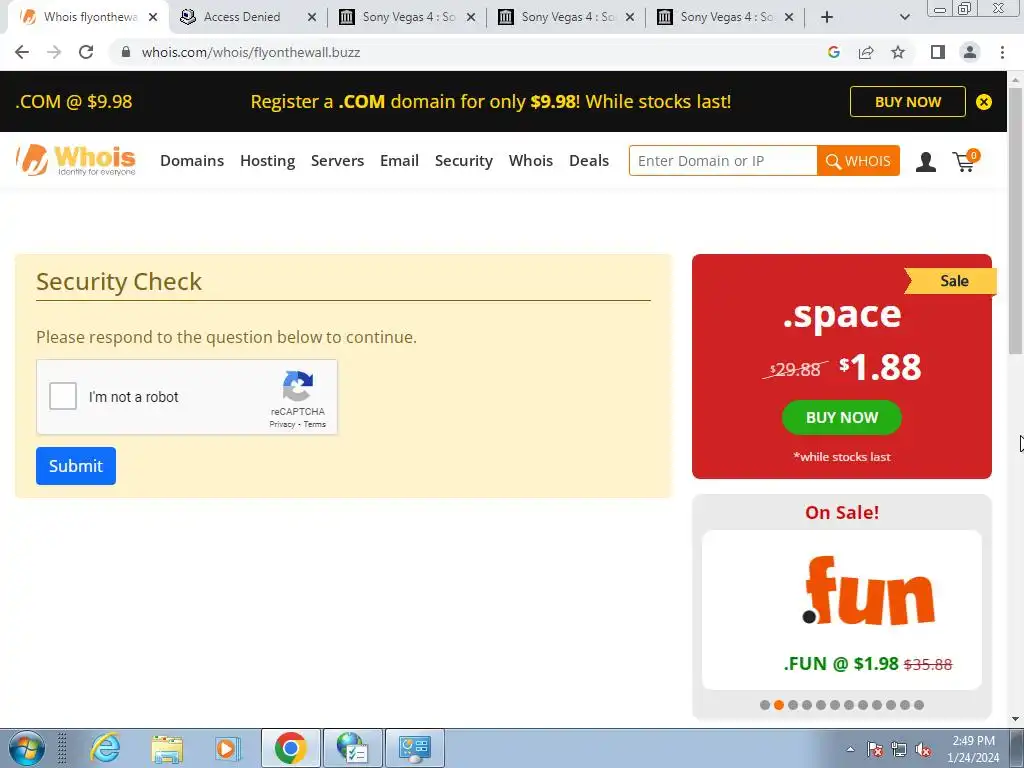
Task: Close the Whois flyonthewall tab
Action: click(153, 17)
